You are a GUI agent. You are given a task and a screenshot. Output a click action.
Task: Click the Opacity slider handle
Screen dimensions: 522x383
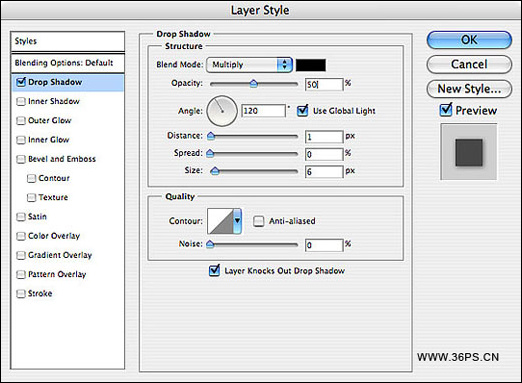coord(254,84)
